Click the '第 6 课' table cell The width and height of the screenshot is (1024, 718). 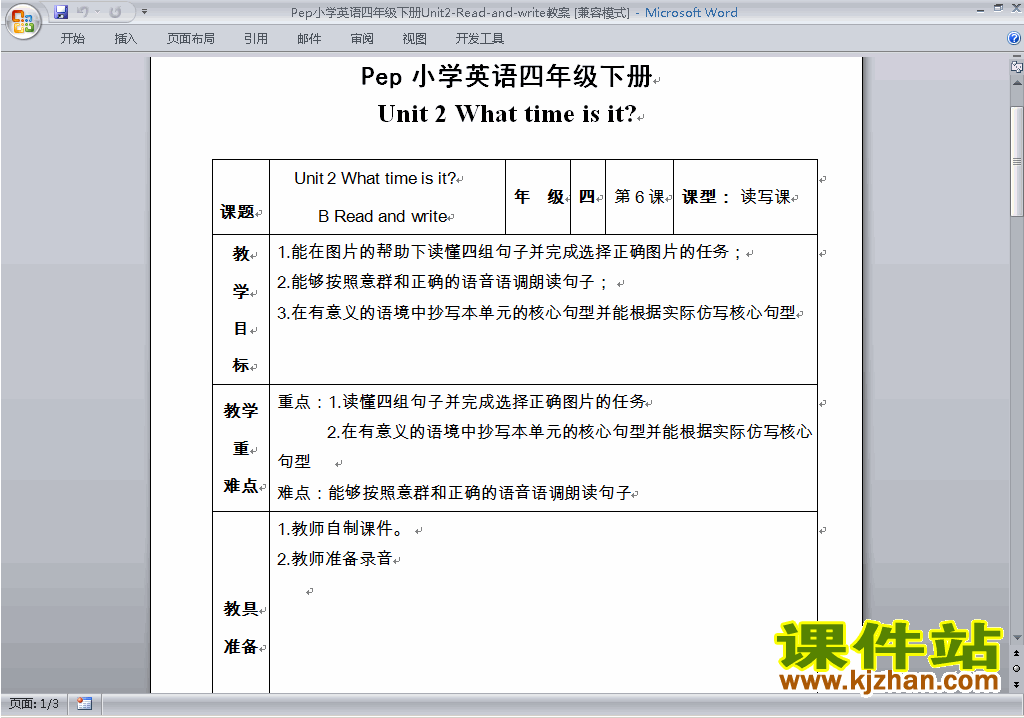(639, 197)
